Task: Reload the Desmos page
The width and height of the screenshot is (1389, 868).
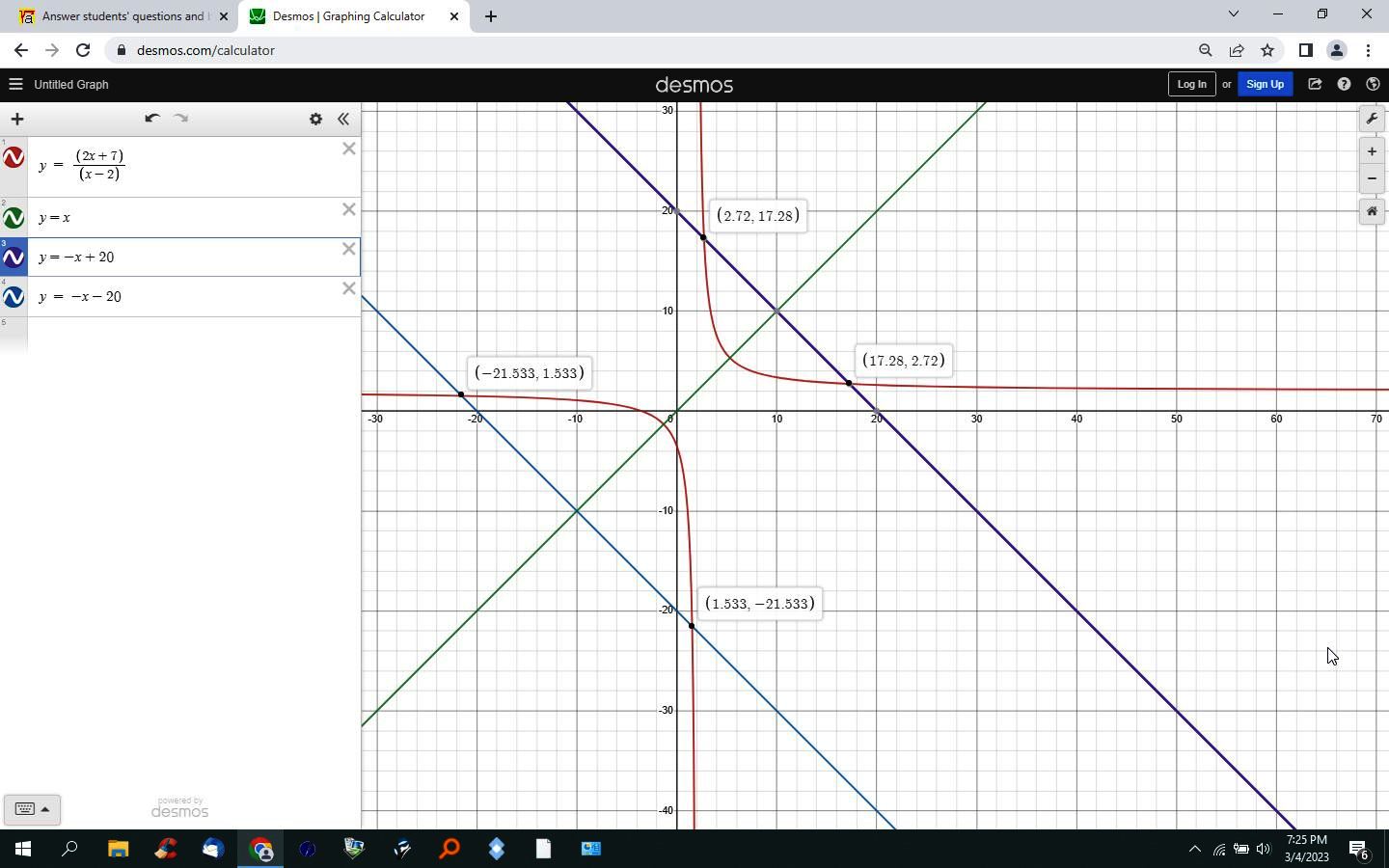Action: click(83, 50)
